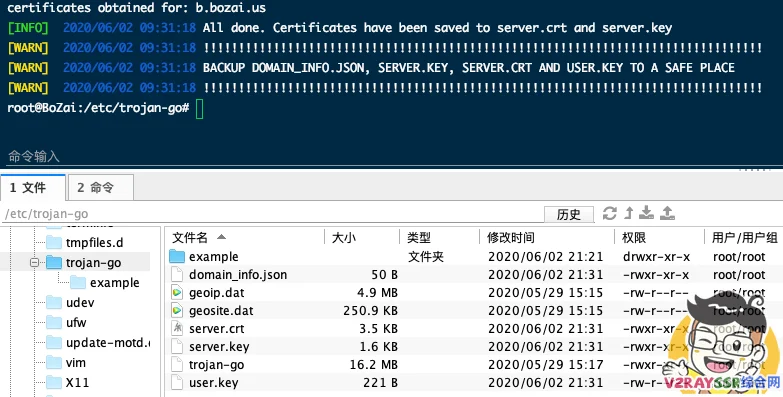Click the 命令输入 command input box
Screen dimensions: 783x397
coord(392,156)
